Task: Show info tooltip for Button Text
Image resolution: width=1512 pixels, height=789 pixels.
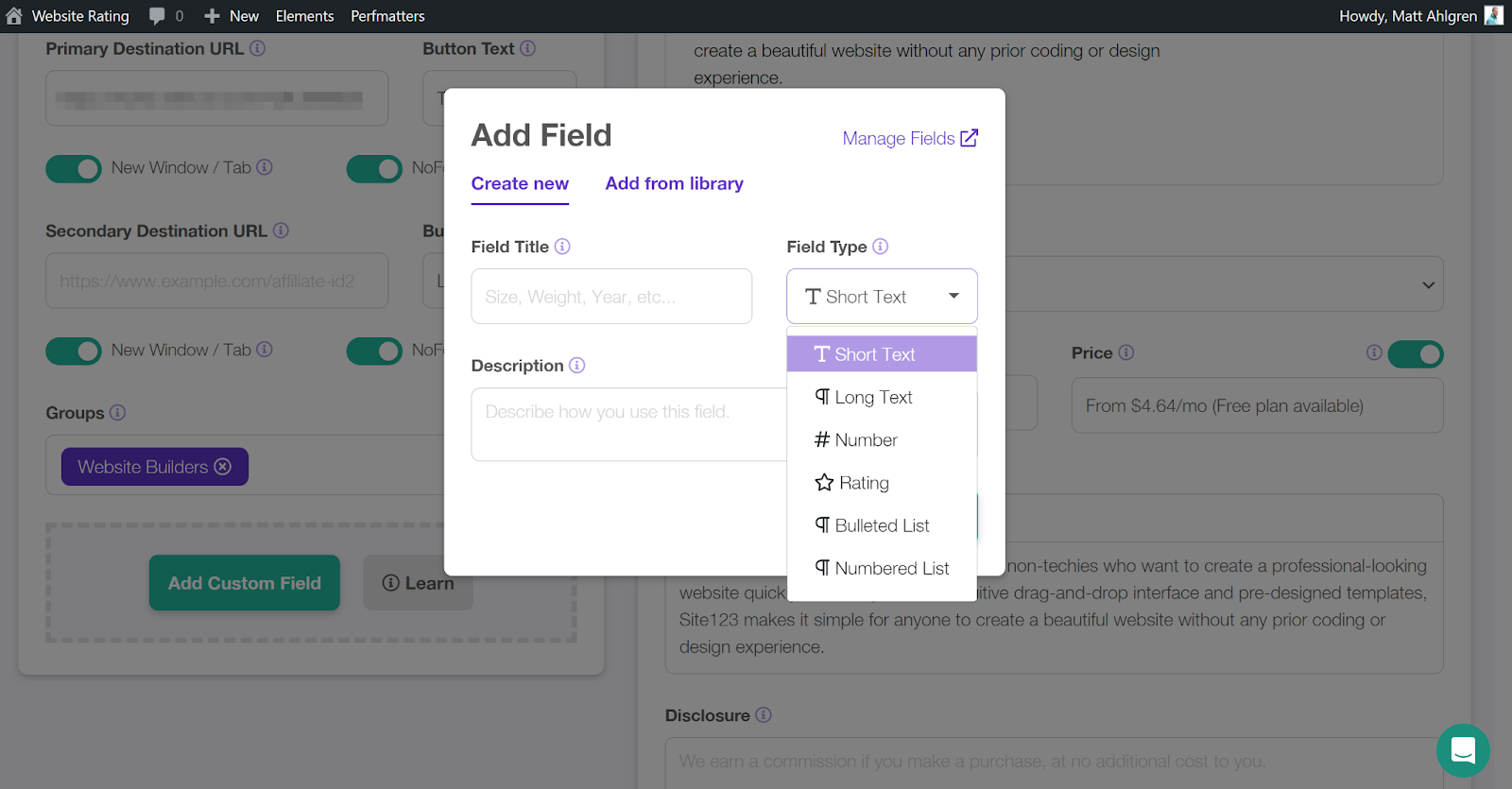Action: pyautogui.click(x=527, y=48)
